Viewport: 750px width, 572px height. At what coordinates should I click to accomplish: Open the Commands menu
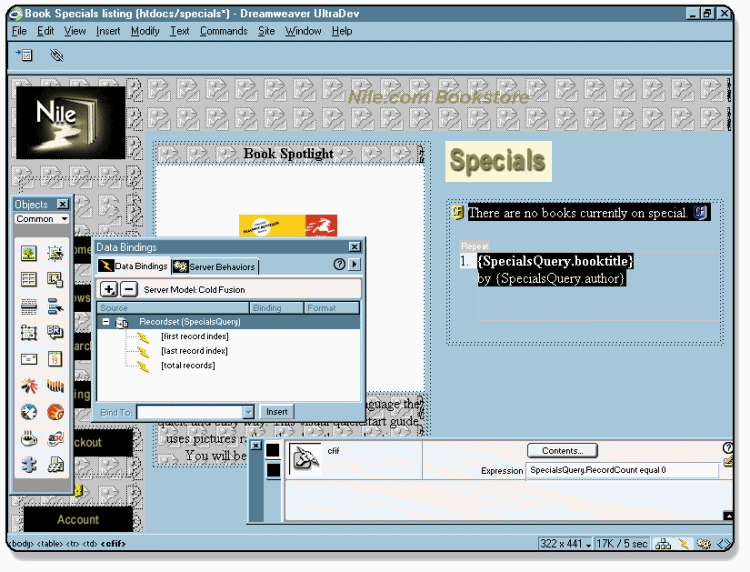(223, 31)
